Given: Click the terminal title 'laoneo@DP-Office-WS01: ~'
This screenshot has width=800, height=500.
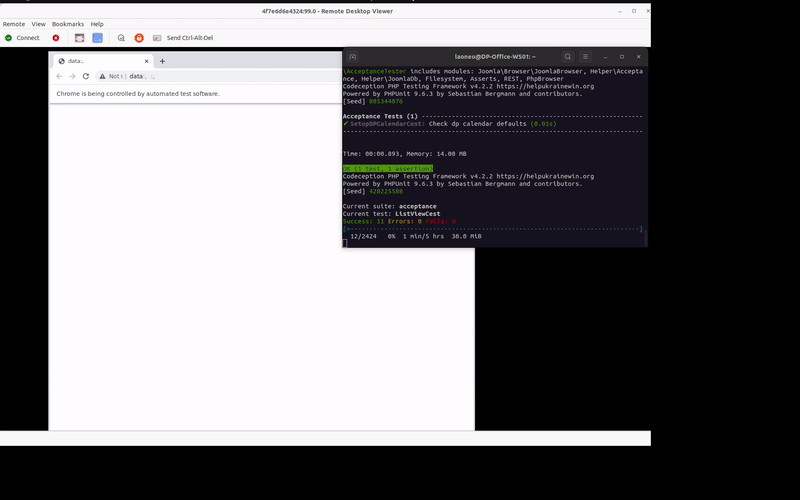Looking at the screenshot, I should coord(495,57).
